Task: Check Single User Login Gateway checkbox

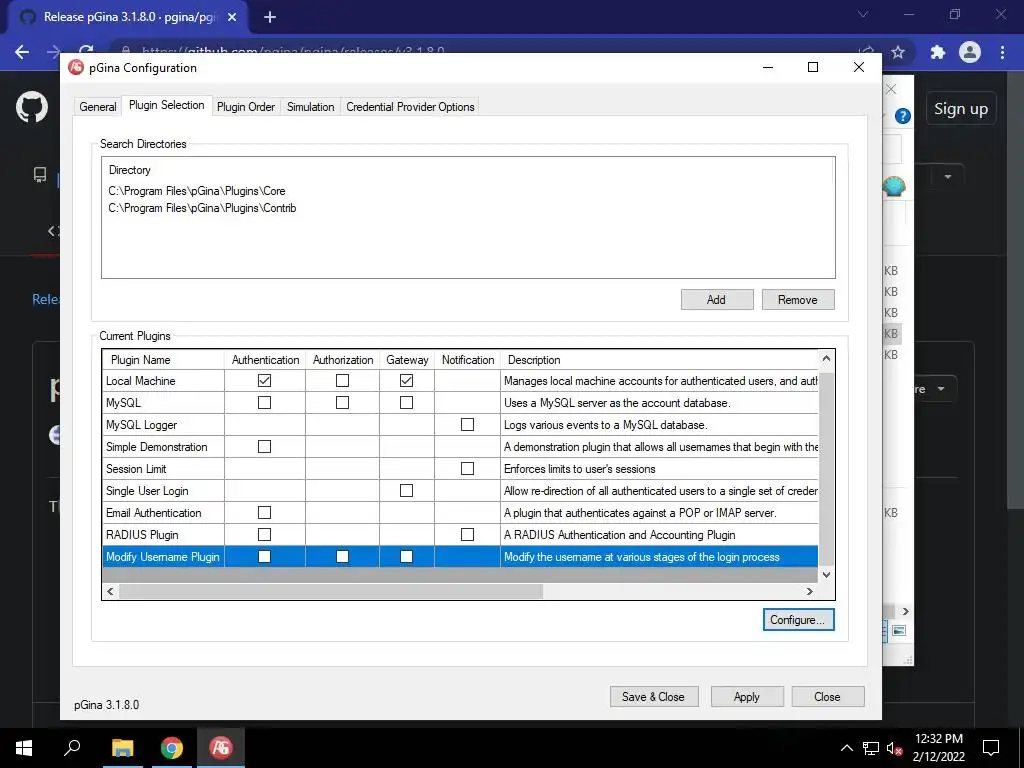Action: point(406,490)
